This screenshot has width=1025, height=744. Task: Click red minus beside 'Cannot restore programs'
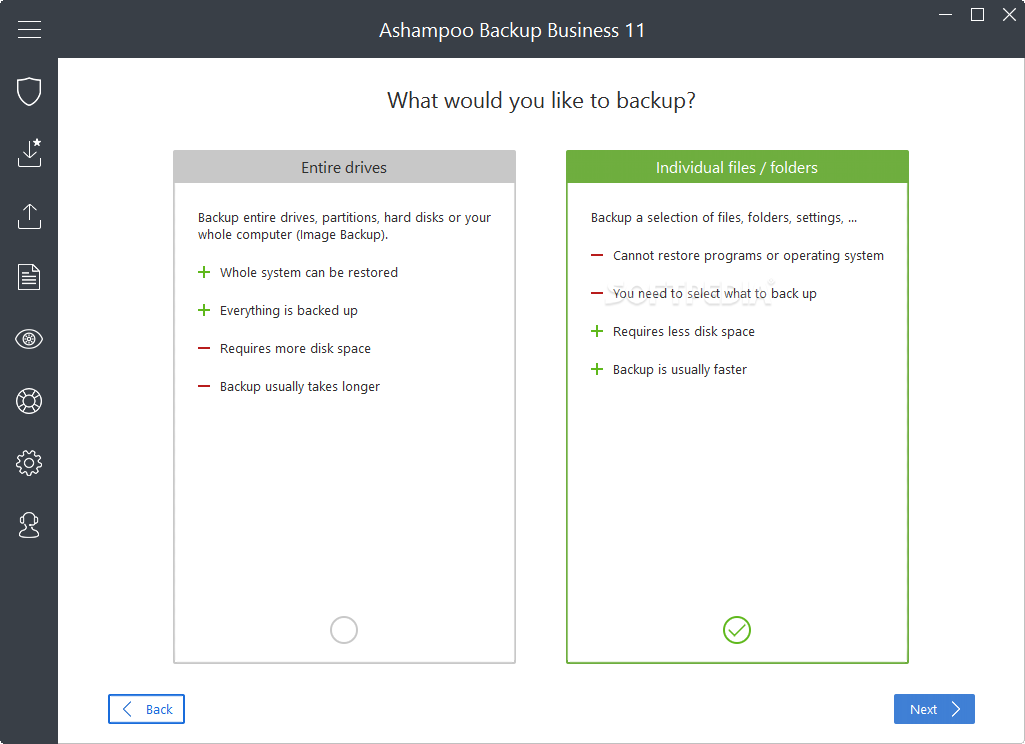pos(597,256)
